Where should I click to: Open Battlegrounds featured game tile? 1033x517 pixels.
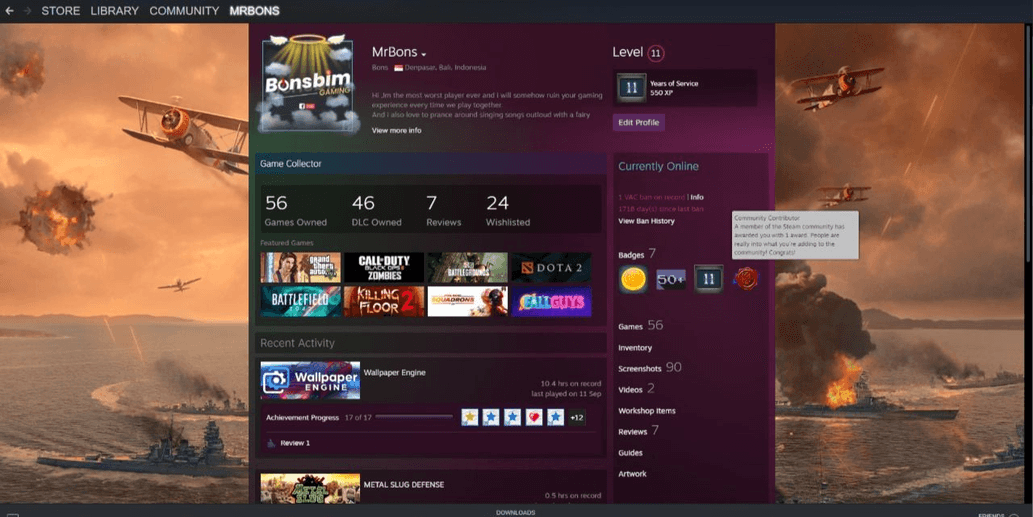click(468, 267)
